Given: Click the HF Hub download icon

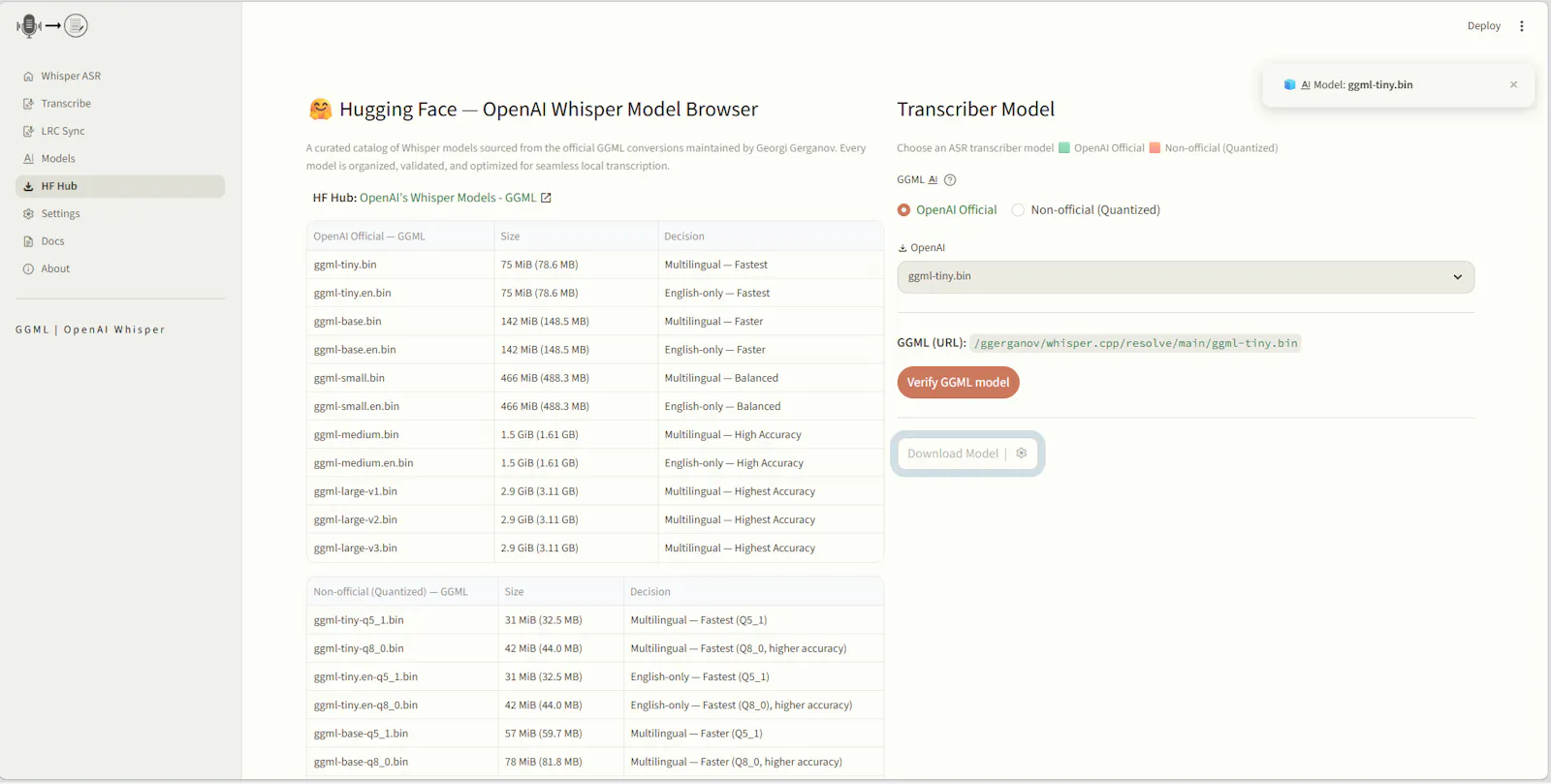Looking at the screenshot, I should (x=28, y=186).
